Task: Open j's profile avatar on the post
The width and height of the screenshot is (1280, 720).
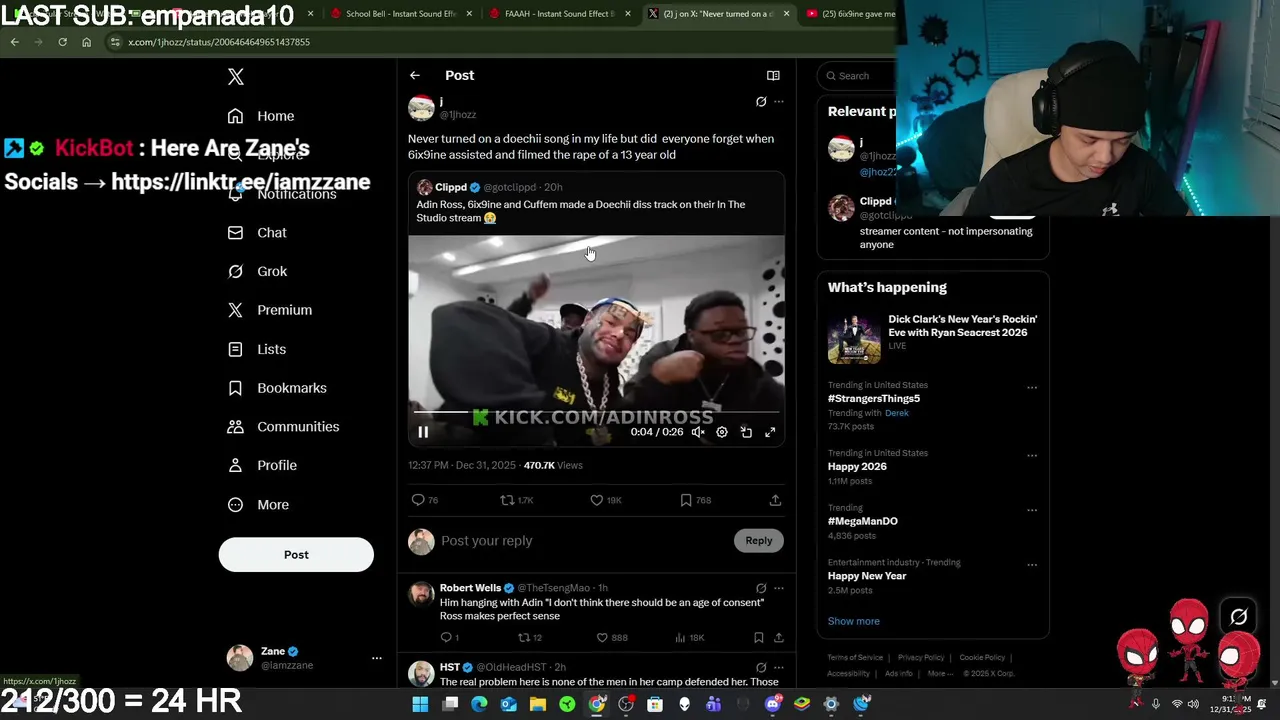Action: 421,108
